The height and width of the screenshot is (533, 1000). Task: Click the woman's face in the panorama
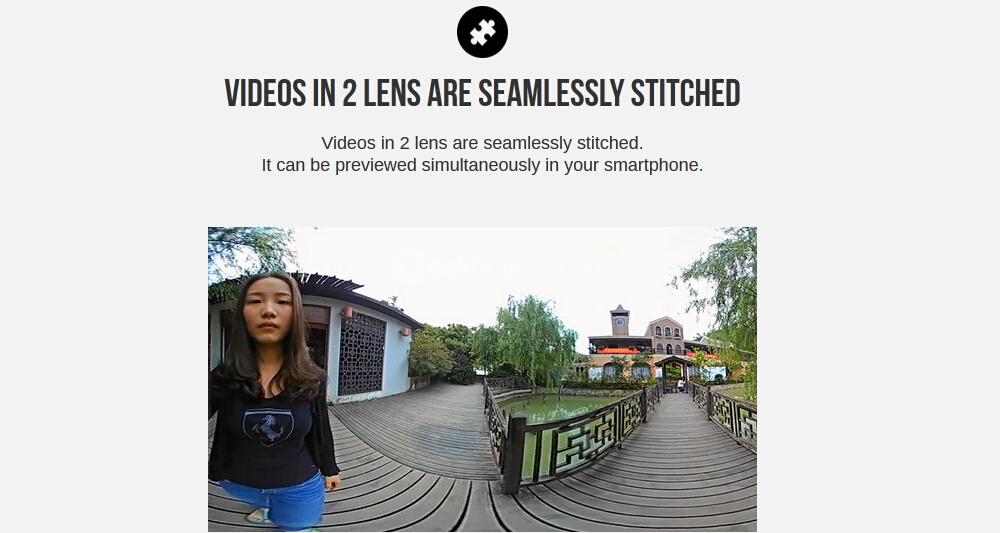click(x=268, y=311)
